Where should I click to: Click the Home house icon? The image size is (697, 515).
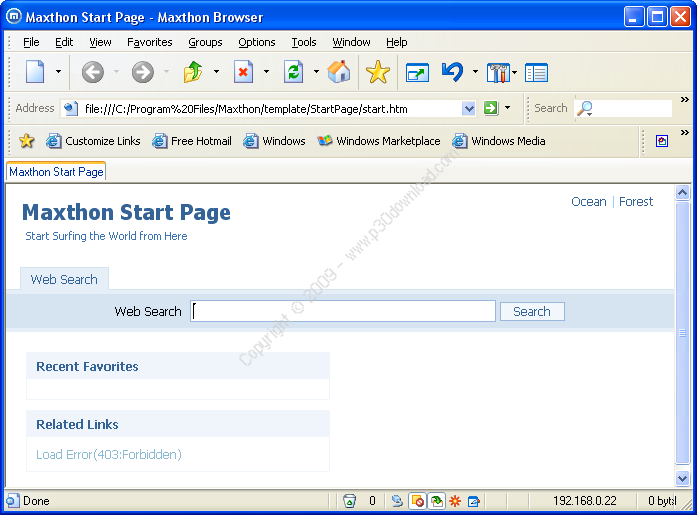339,72
